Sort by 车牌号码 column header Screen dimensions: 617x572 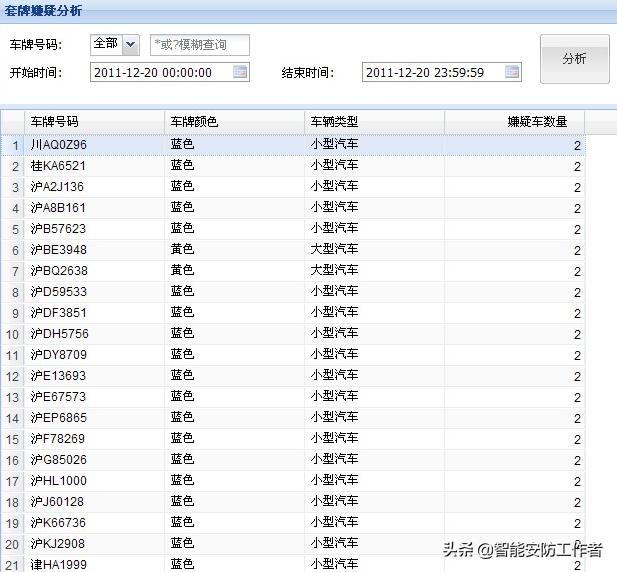tap(94, 122)
